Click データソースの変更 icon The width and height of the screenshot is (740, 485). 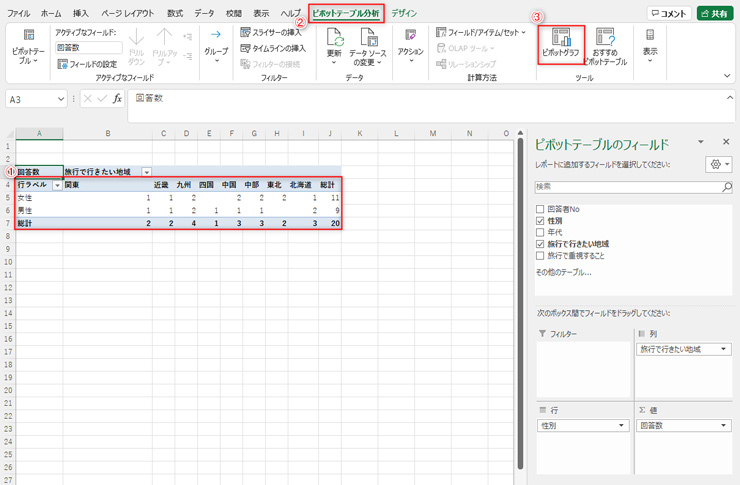point(368,45)
